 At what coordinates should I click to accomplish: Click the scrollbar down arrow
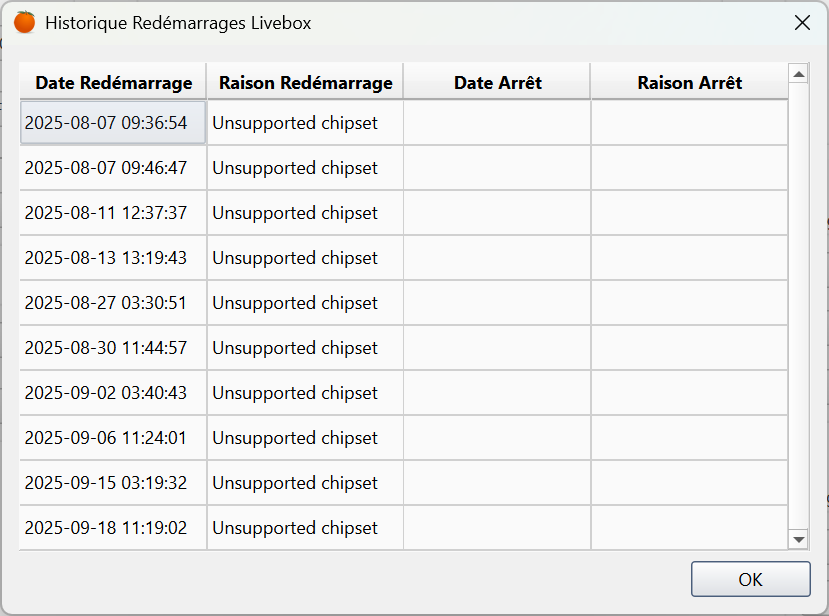pos(798,538)
